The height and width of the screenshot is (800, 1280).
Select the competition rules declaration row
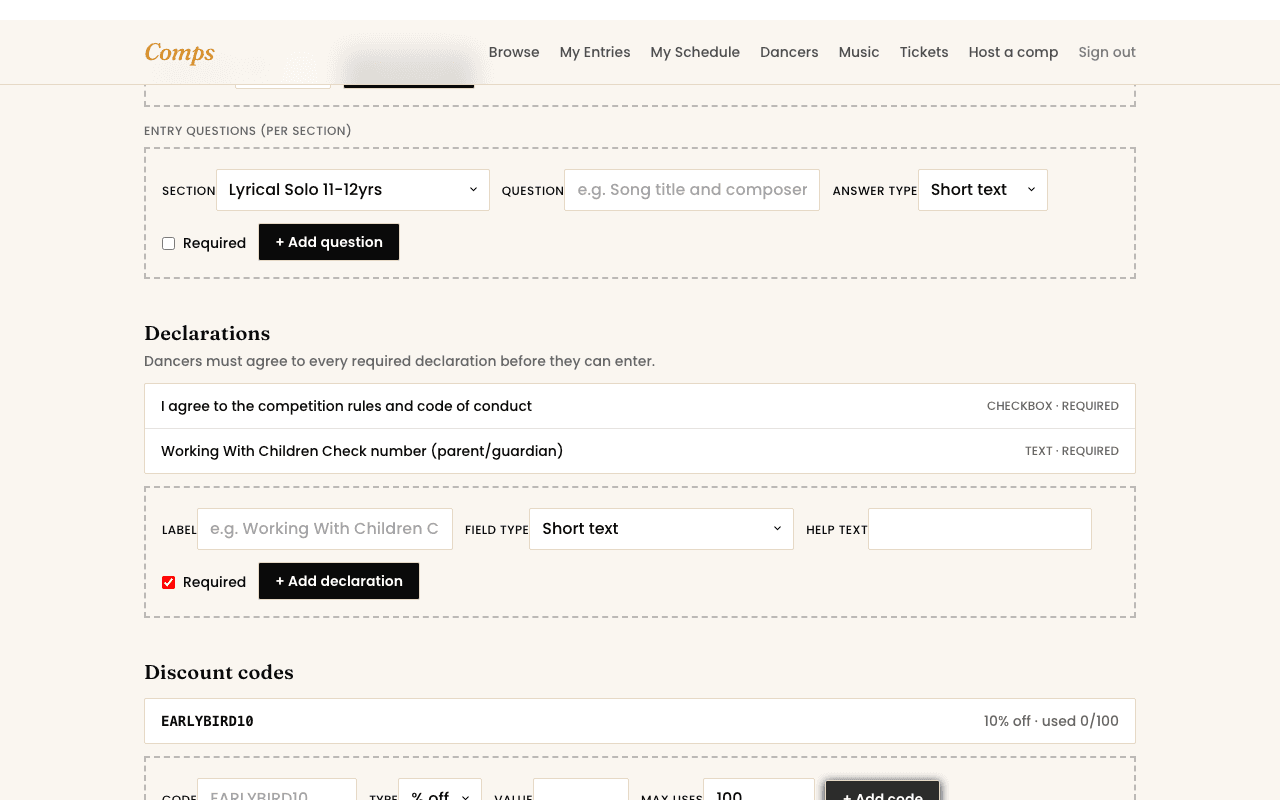point(640,406)
